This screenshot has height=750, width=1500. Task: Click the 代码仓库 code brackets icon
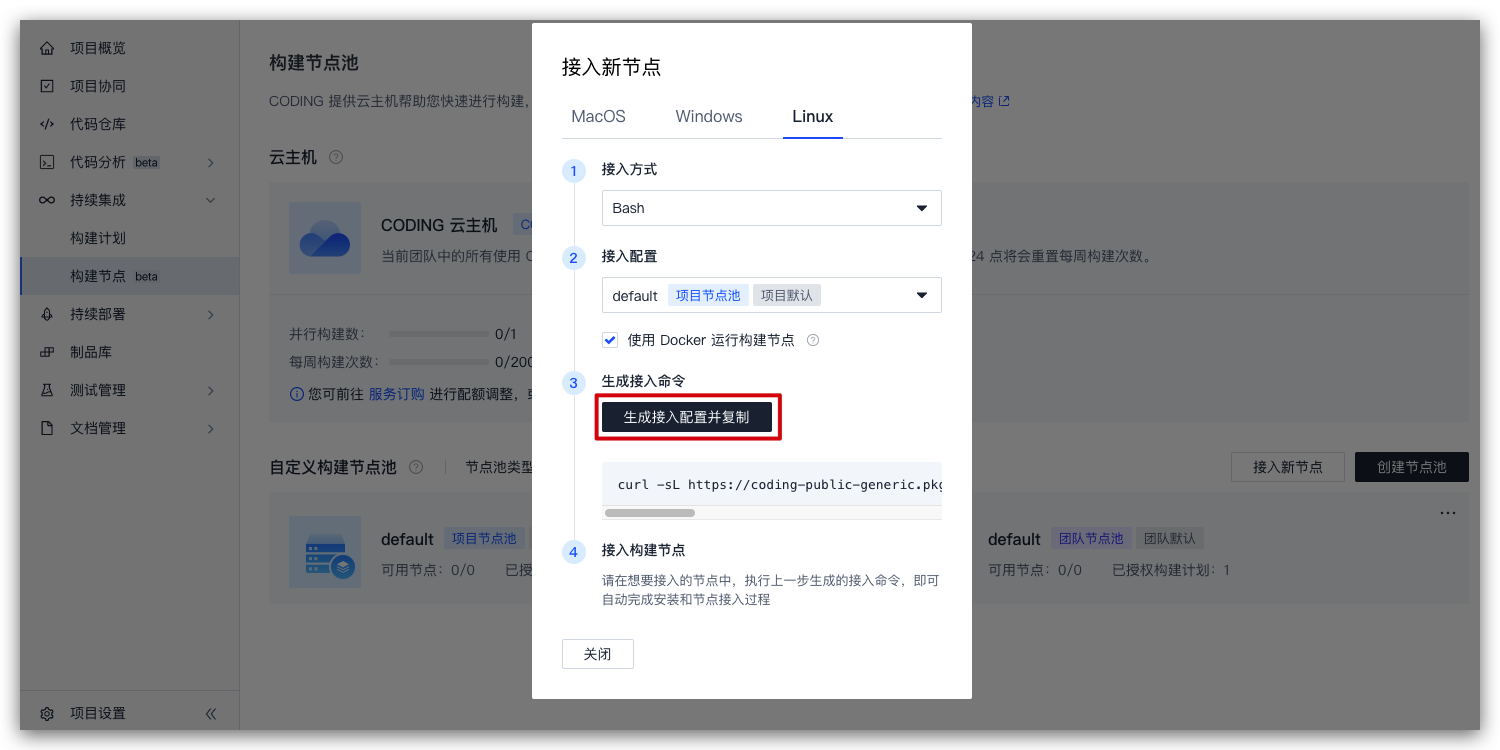(47, 124)
